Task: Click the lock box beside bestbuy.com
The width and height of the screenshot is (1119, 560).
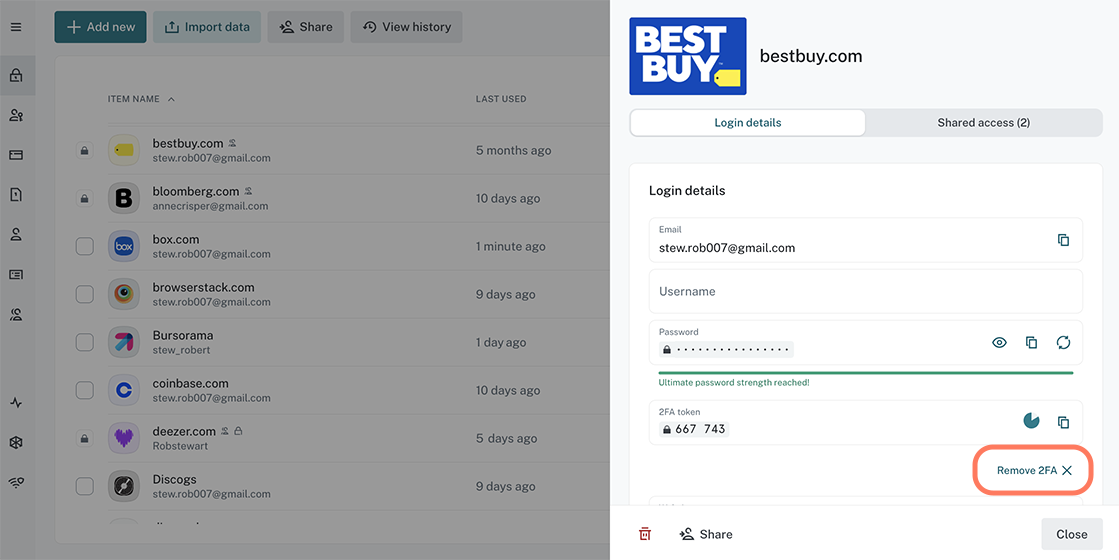Action: pos(84,151)
